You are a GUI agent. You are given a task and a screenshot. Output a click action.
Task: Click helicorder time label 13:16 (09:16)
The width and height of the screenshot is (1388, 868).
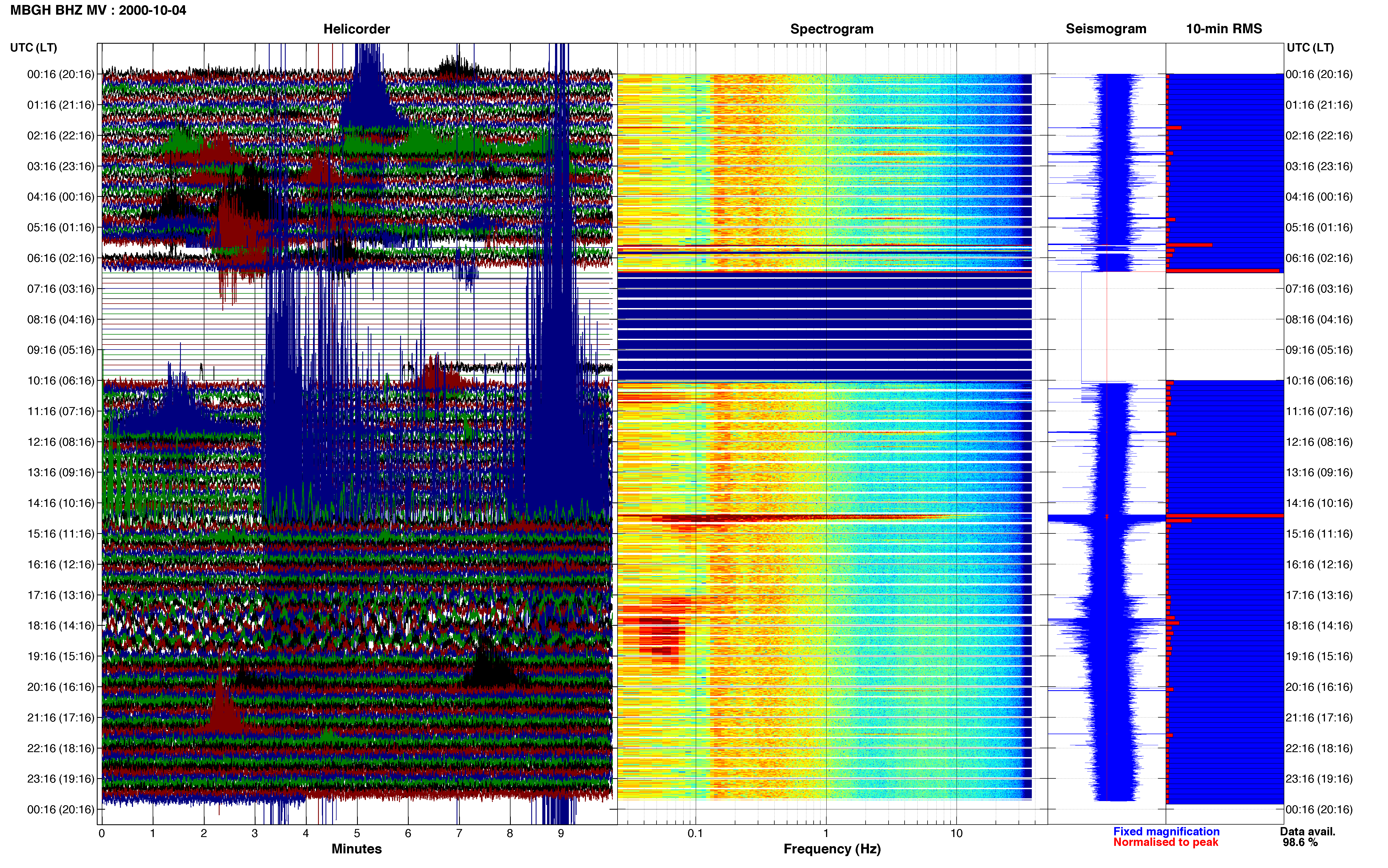pyautogui.click(x=61, y=473)
